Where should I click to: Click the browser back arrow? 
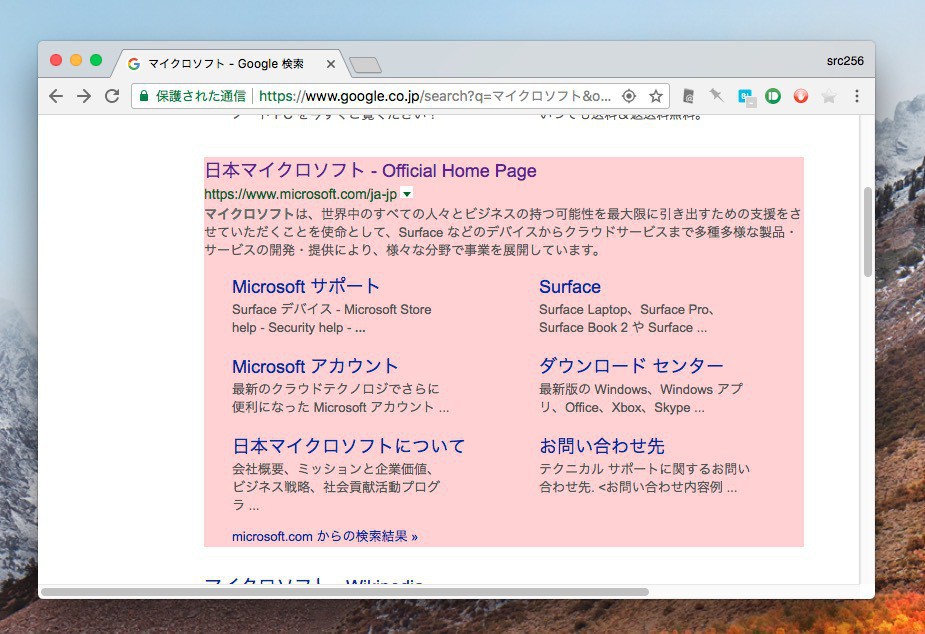click(56, 96)
